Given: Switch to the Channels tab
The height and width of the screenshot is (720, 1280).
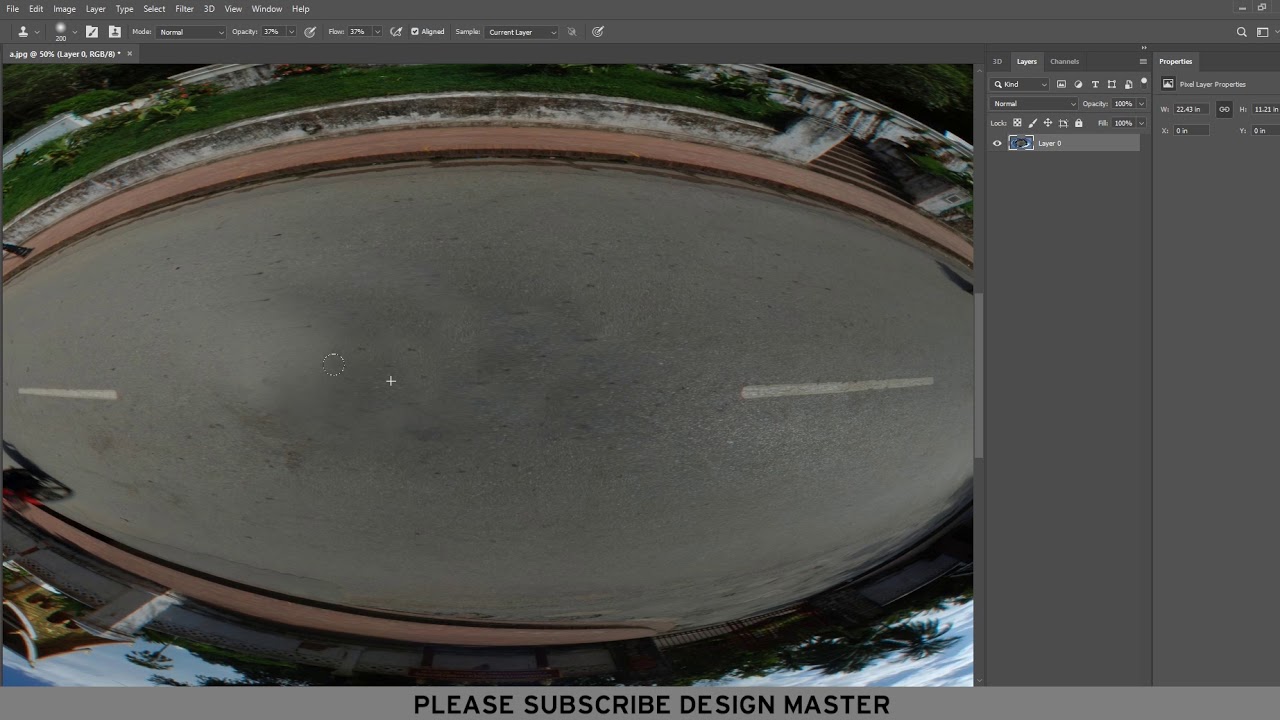Looking at the screenshot, I should [x=1065, y=62].
